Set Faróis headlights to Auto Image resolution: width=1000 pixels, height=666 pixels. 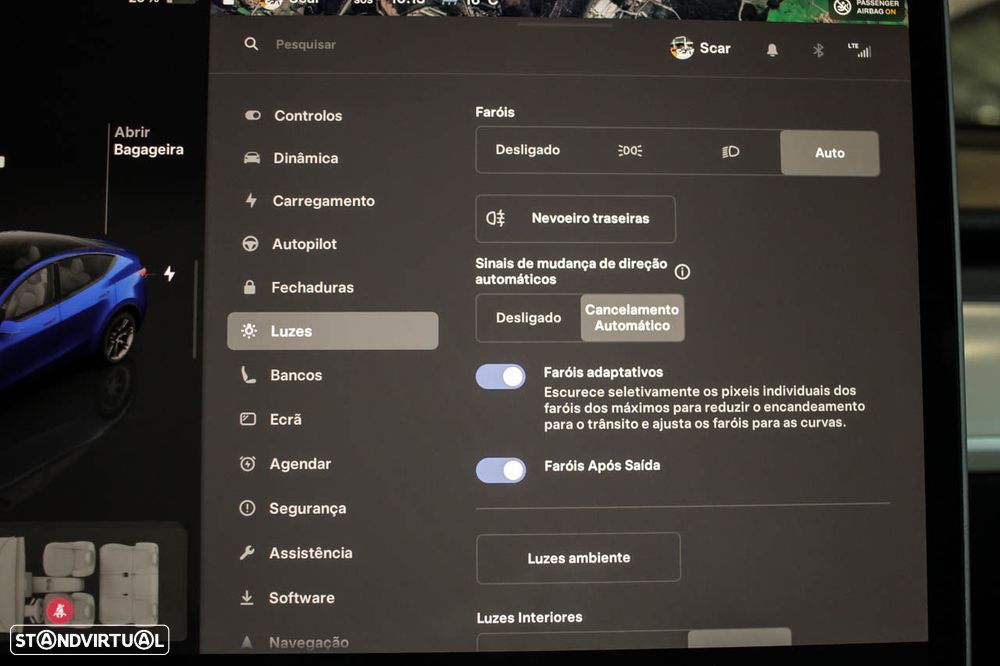(x=830, y=153)
